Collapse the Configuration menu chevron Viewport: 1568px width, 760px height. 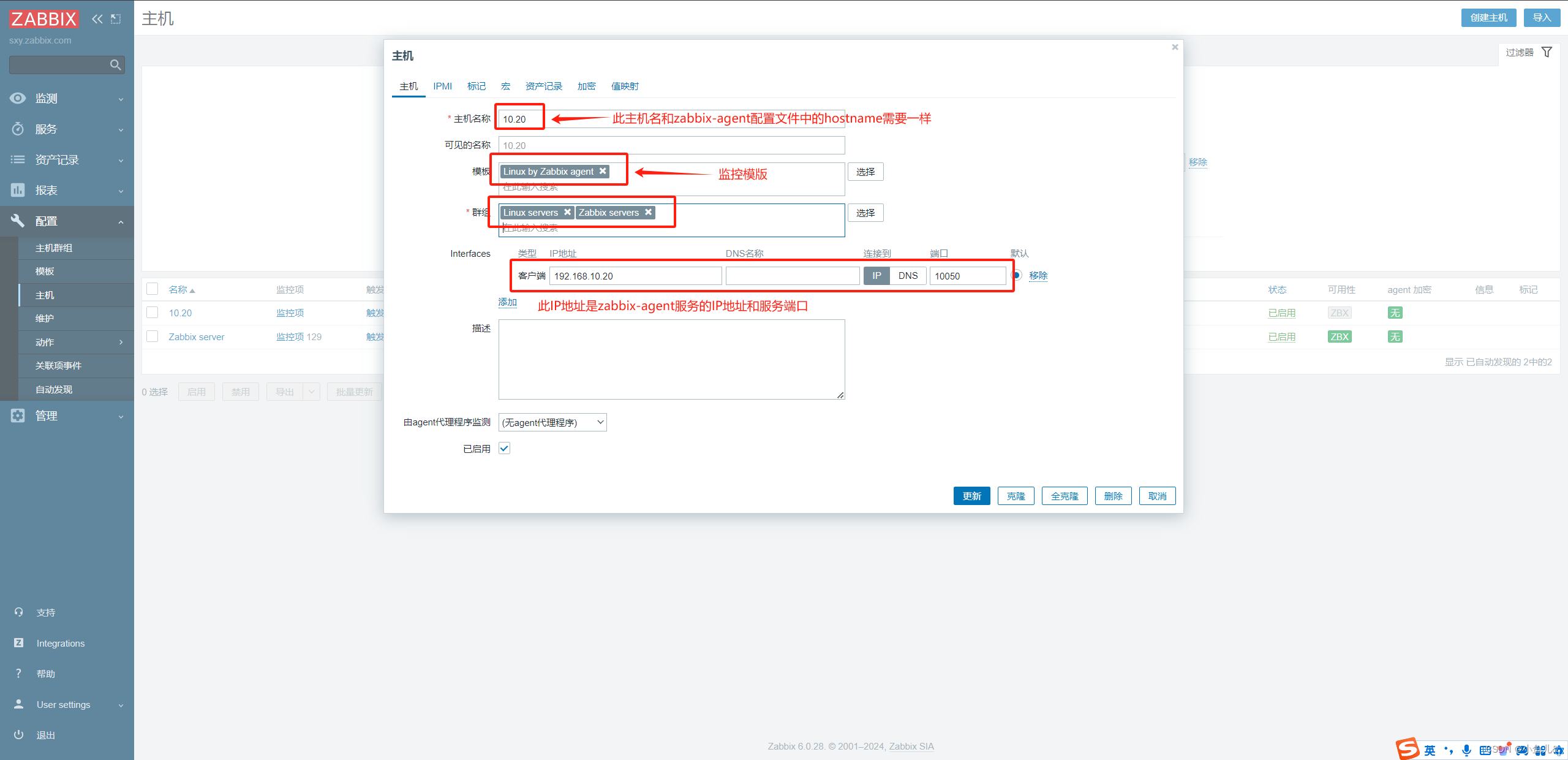pos(121,221)
